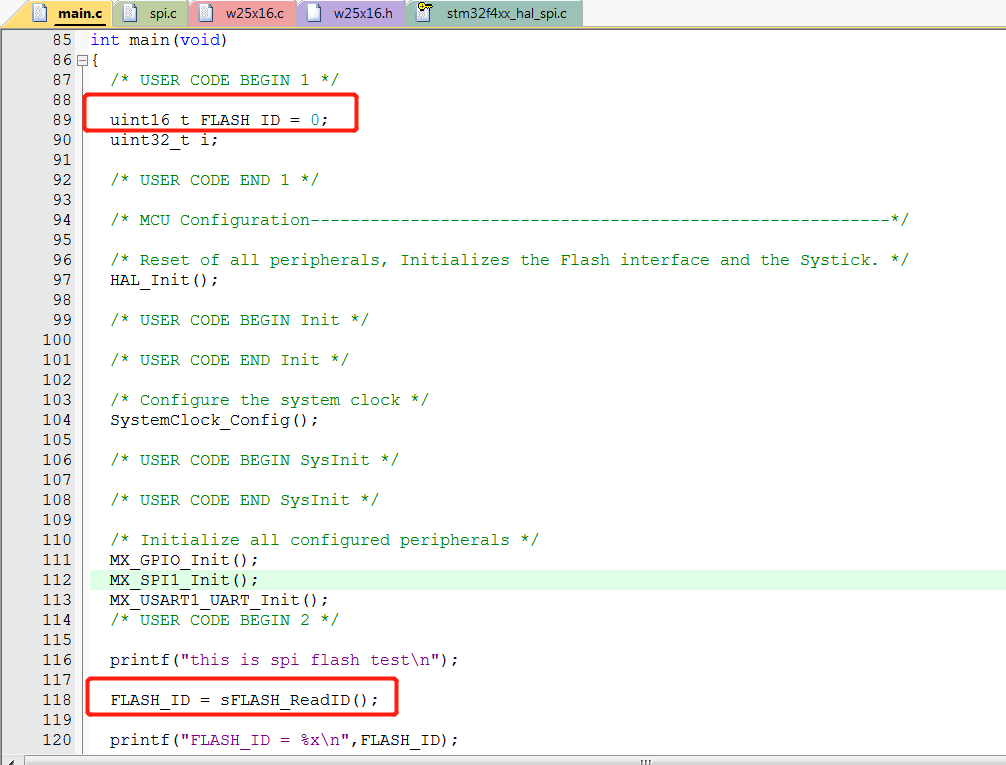This screenshot has height=765, width=1006.
Task: Click the opening brace on line 86
Action: pos(95,61)
